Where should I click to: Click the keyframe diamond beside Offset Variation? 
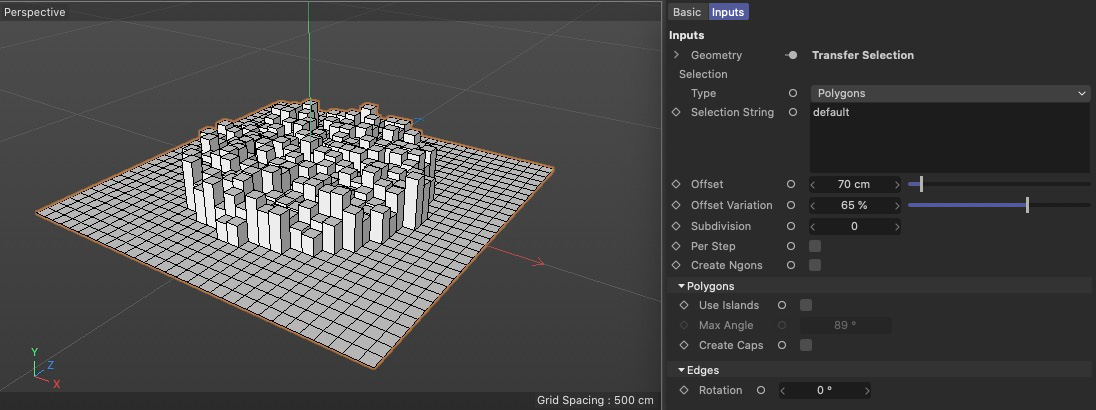coord(676,205)
